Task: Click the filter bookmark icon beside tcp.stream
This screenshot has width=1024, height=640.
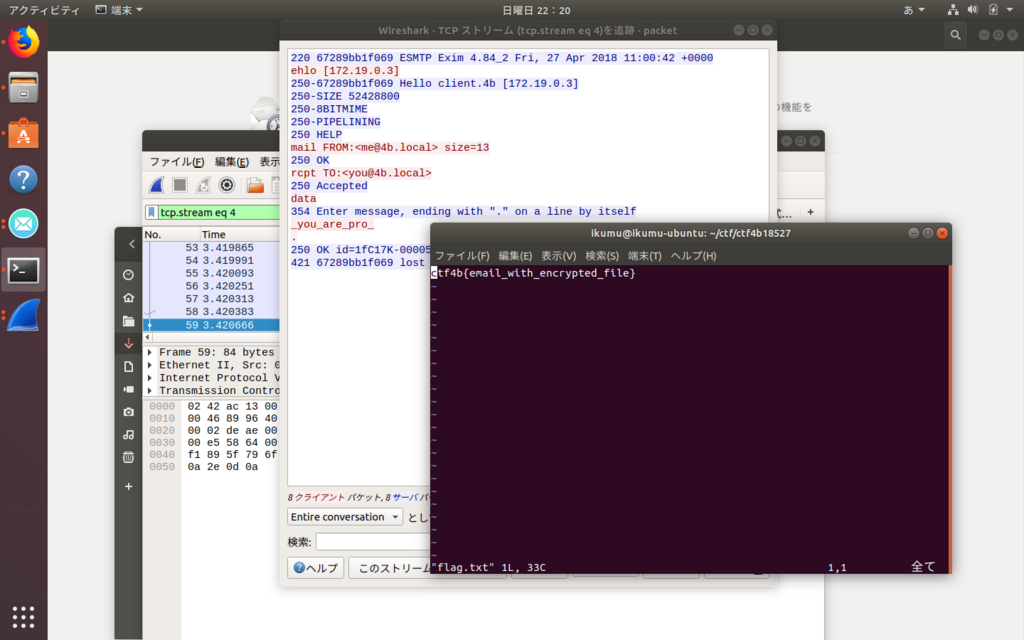Action: click(152, 212)
